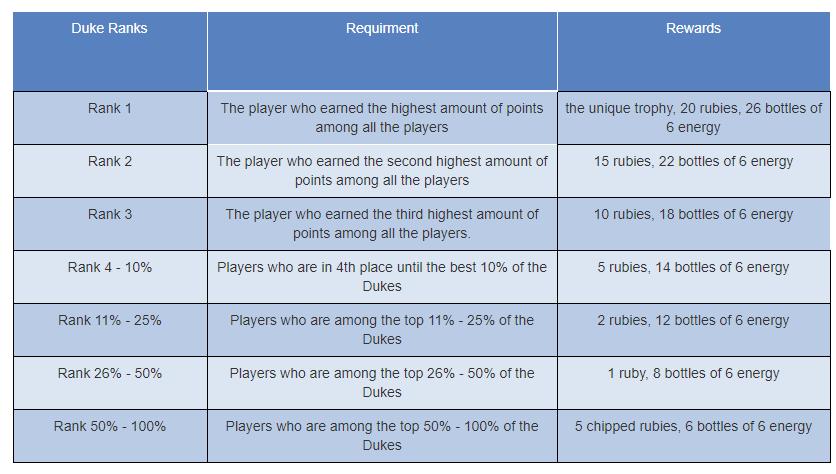Select the 1 ruby, 8 bottles reward cell
The width and height of the screenshot is (836, 474).
[694, 383]
